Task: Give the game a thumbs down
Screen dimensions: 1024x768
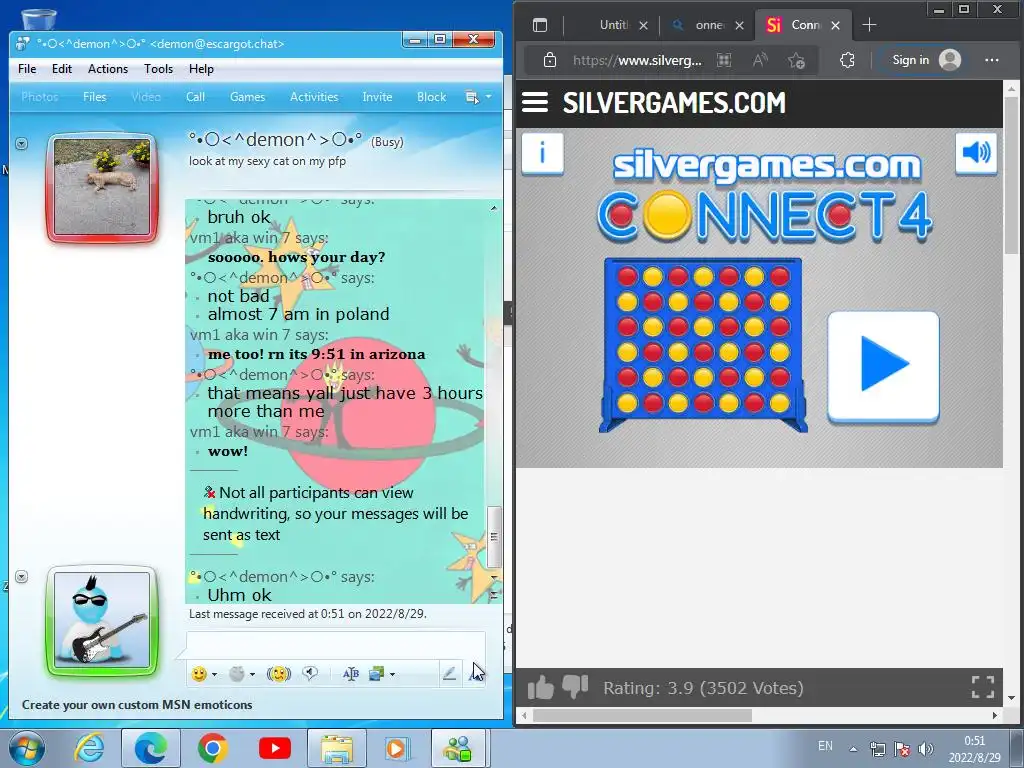Action: tap(575, 687)
